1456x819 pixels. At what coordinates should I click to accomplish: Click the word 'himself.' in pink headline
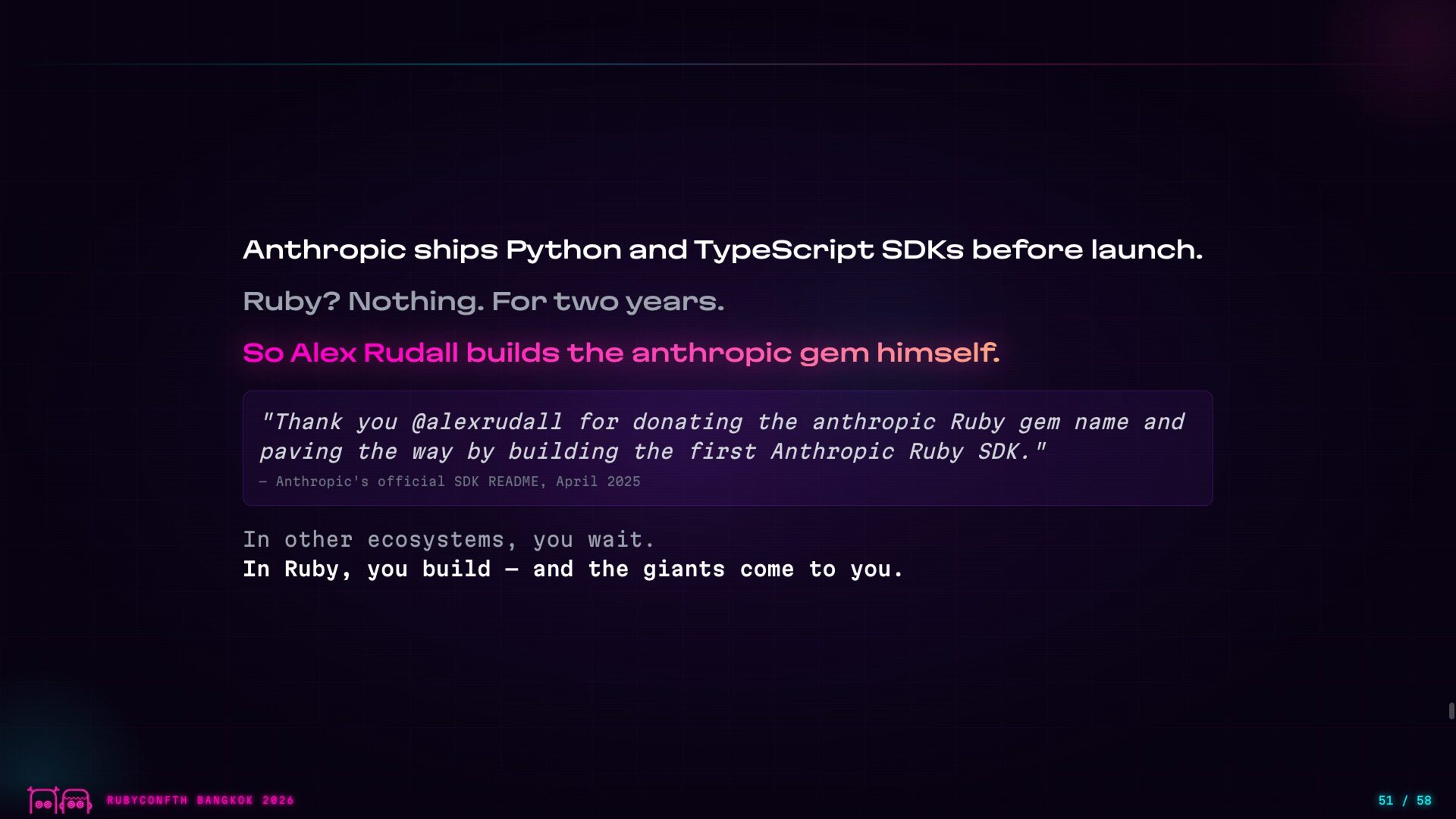(x=938, y=353)
